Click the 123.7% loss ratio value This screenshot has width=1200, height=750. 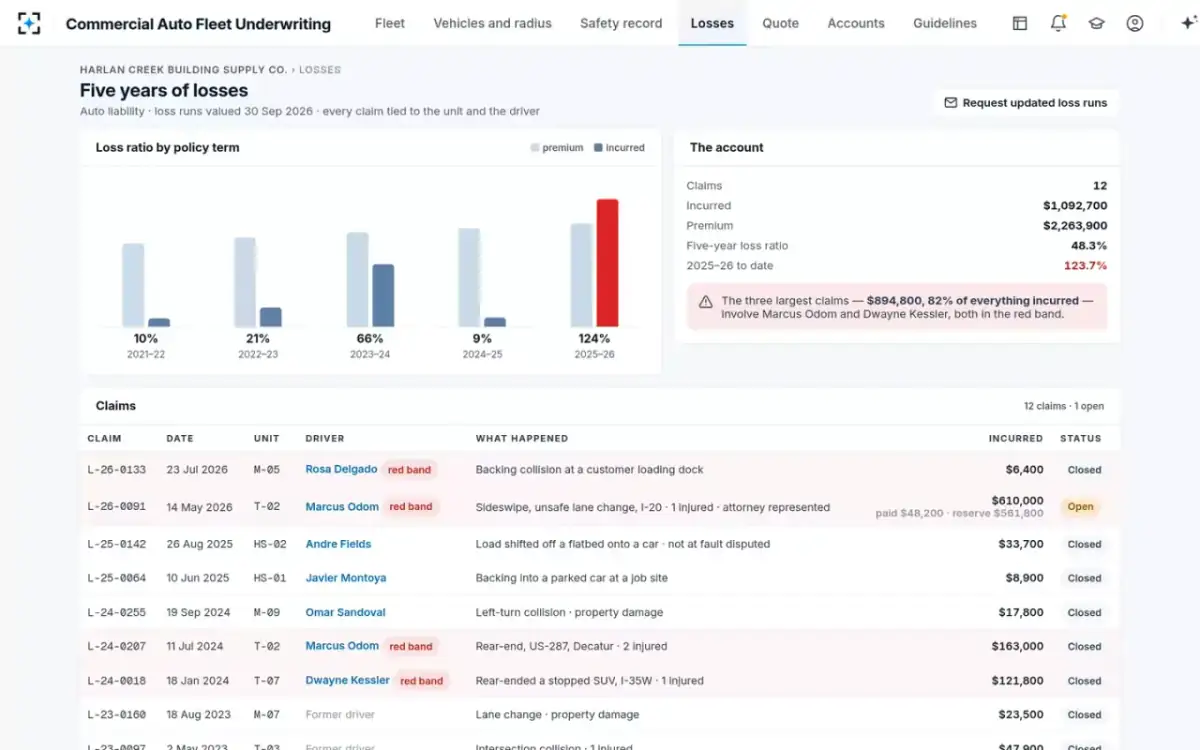(x=1086, y=265)
